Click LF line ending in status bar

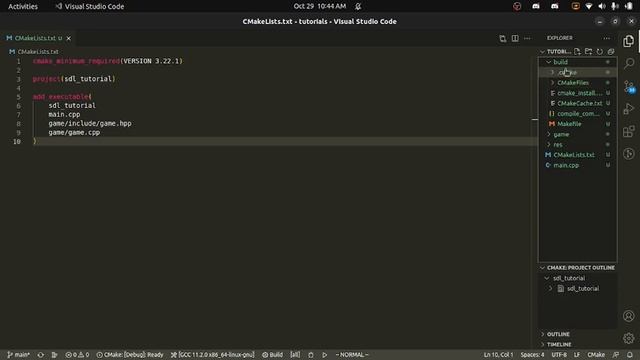[577, 355]
